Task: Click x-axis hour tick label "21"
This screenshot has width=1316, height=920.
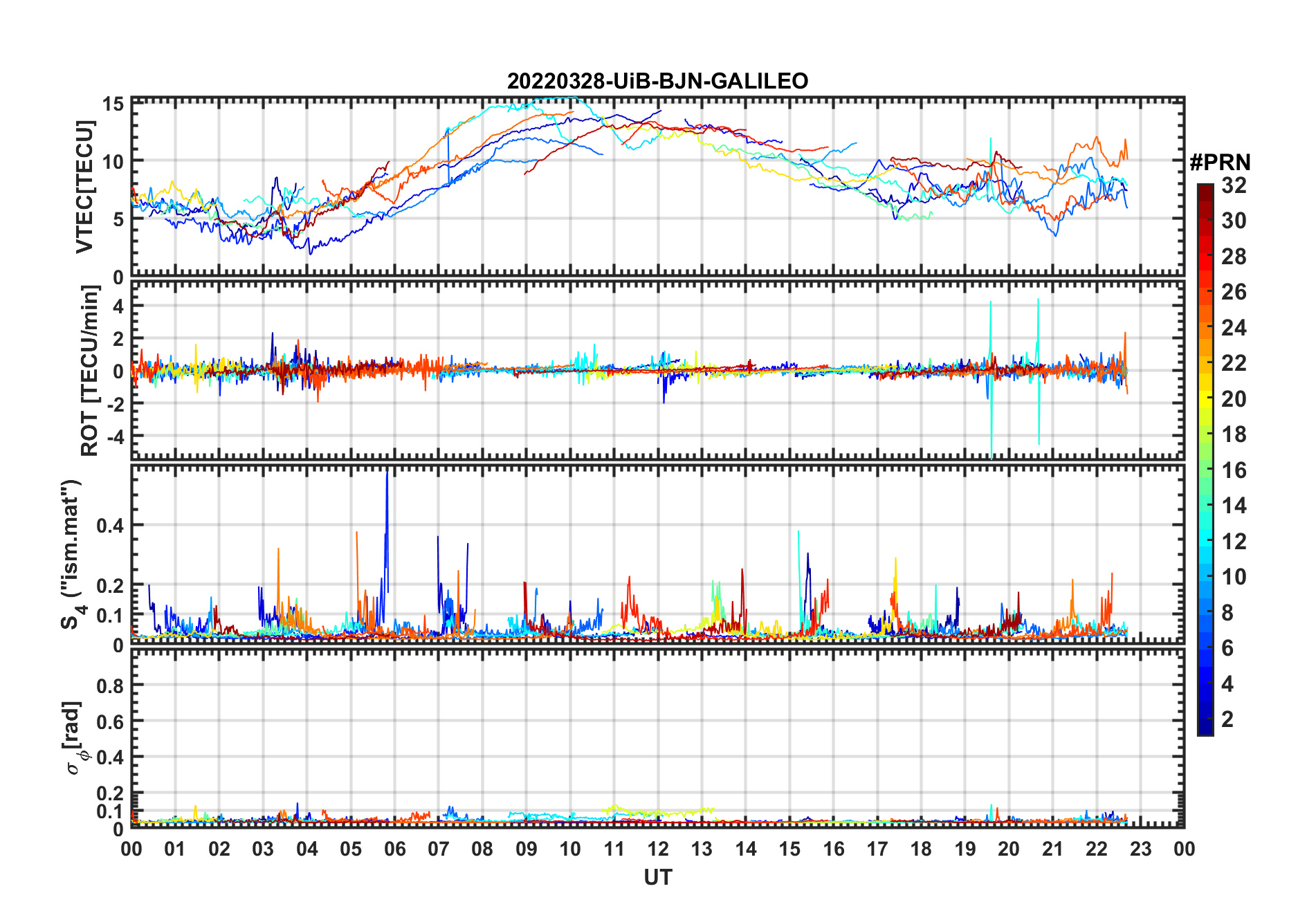Action: pyautogui.click(x=1053, y=849)
